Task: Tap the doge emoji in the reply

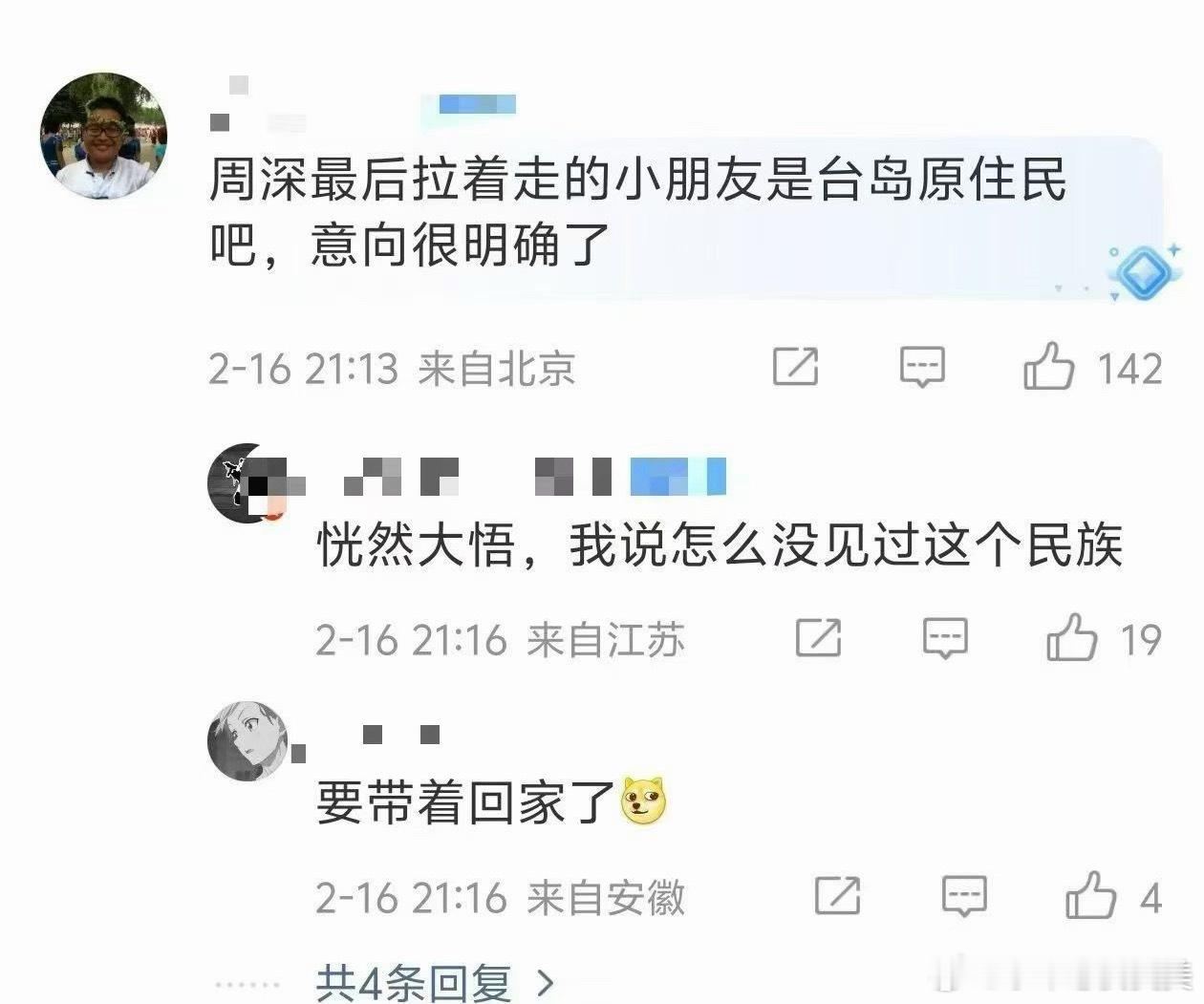Action: point(643,801)
